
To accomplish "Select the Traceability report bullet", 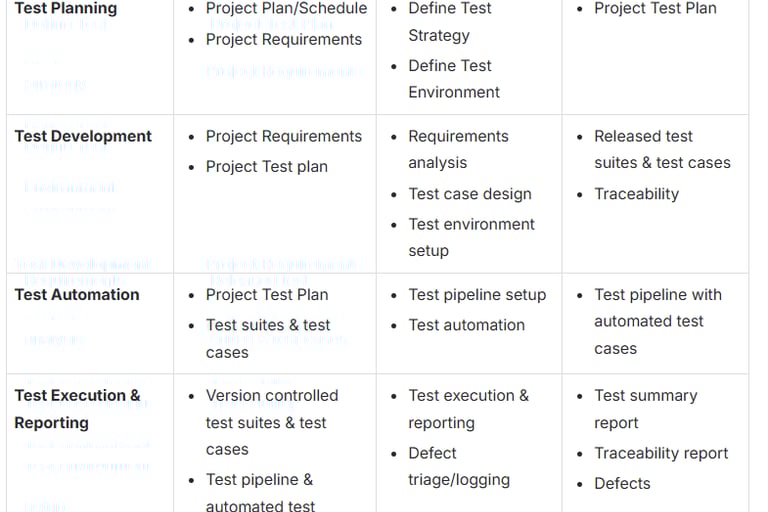I will (x=661, y=453).
